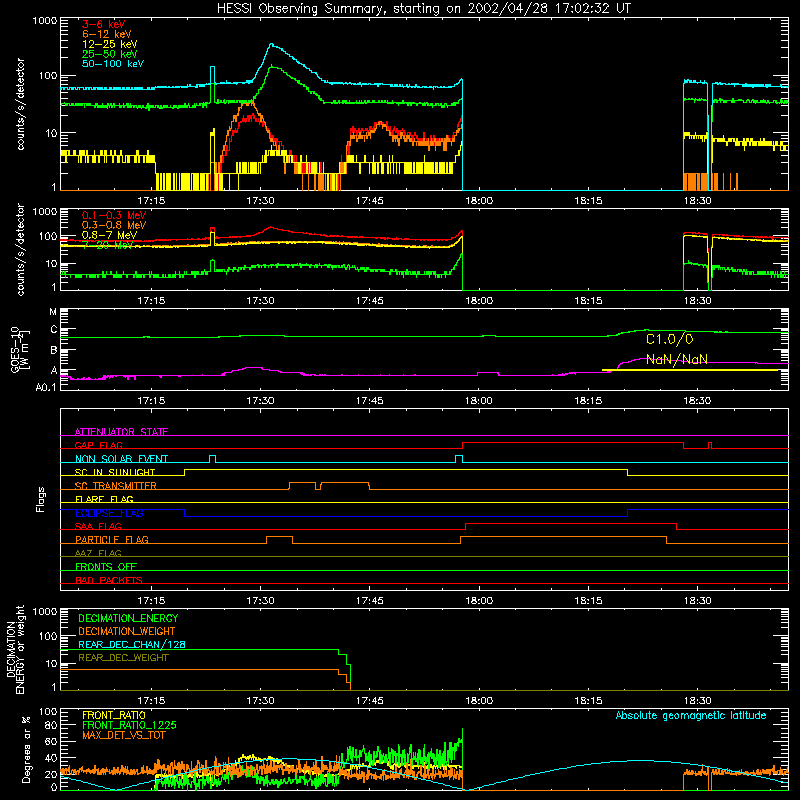The image size is (800, 800).
Task: Click the REAR_DEC_CHAN/128 legend label
Action: [x=132, y=644]
